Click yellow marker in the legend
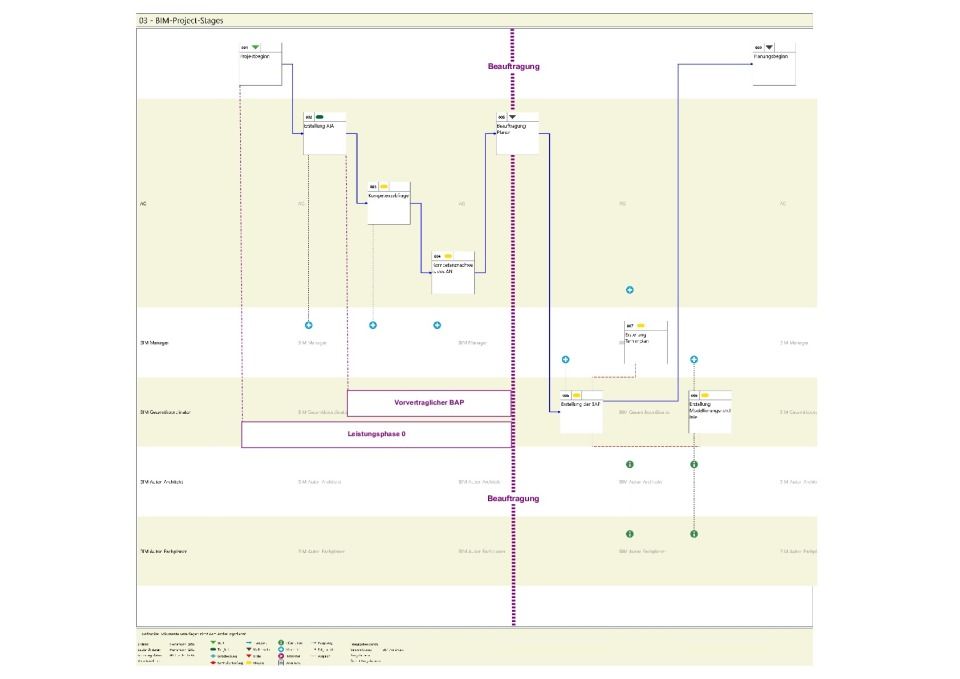Screen dimensions: 960x679 click(250, 662)
